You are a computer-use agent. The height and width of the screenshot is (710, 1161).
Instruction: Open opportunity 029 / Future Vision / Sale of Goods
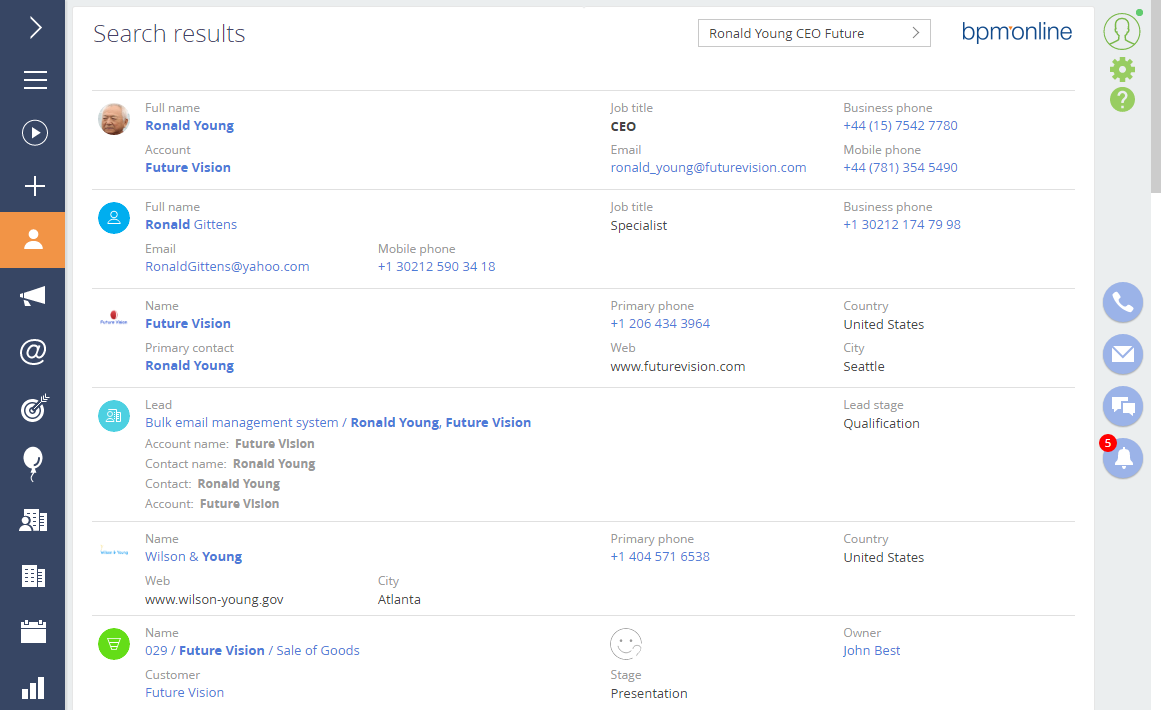point(252,651)
